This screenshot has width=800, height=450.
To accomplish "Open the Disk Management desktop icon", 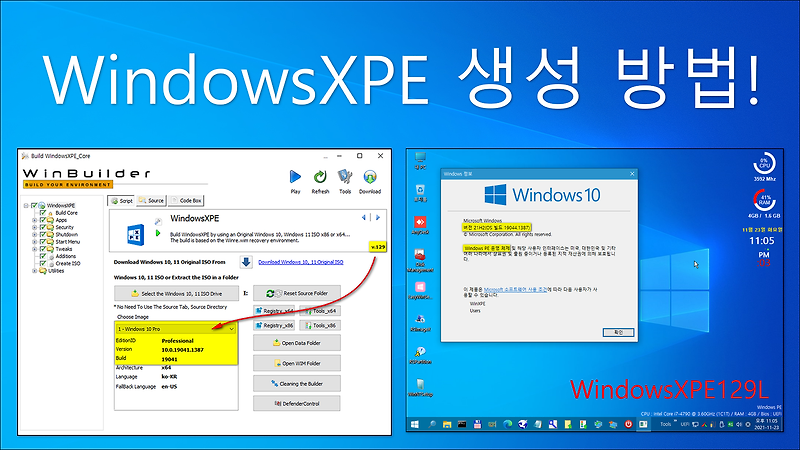I will 420,255.
